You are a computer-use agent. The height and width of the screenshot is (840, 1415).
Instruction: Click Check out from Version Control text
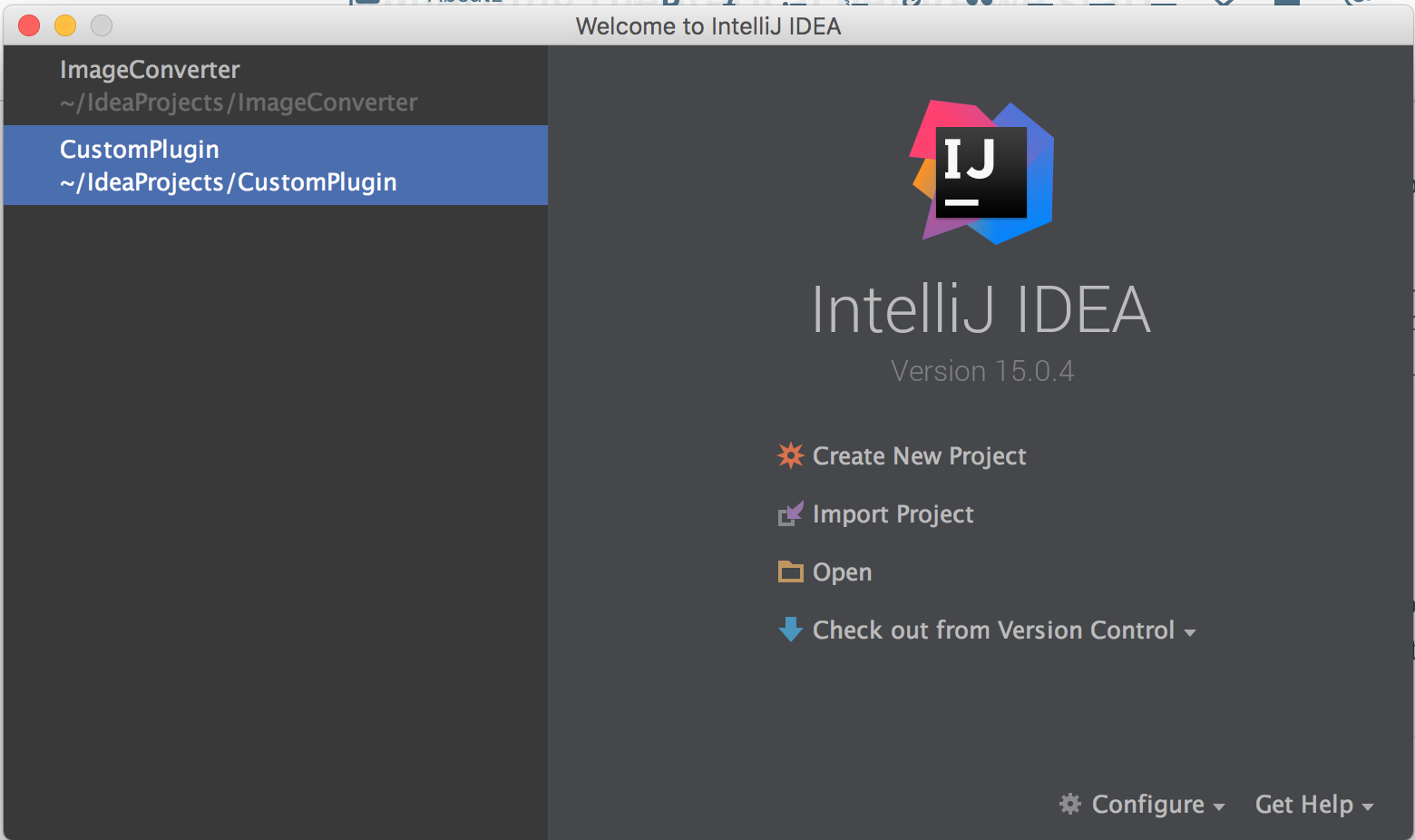pyautogui.click(x=993, y=630)
